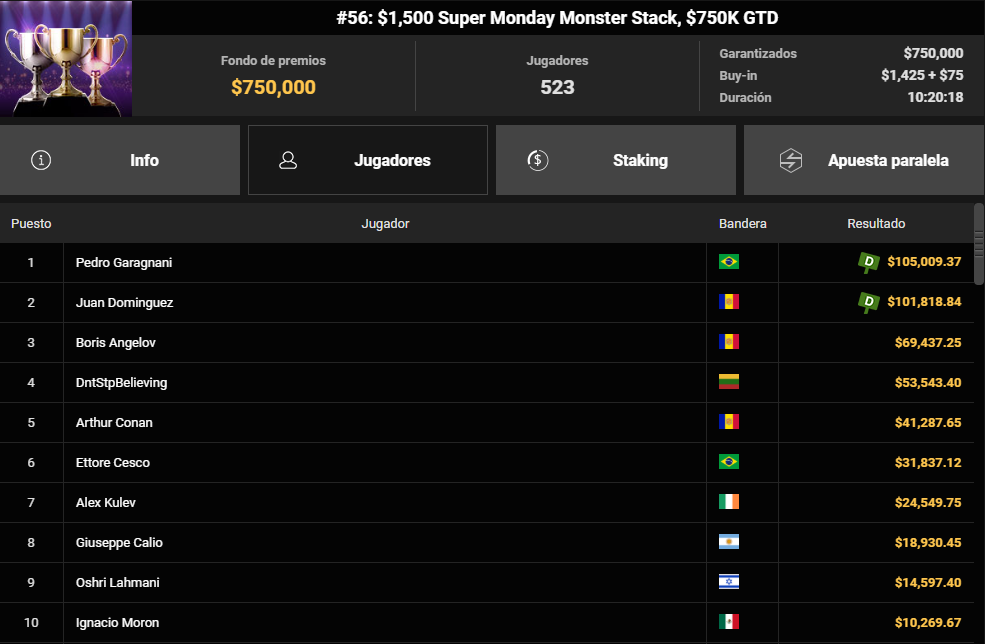Image resolution: width=985 pixels, height=644 pixels.
Task: Click Alex Kulev's Ireland flag icon
Action: [729, 502]
